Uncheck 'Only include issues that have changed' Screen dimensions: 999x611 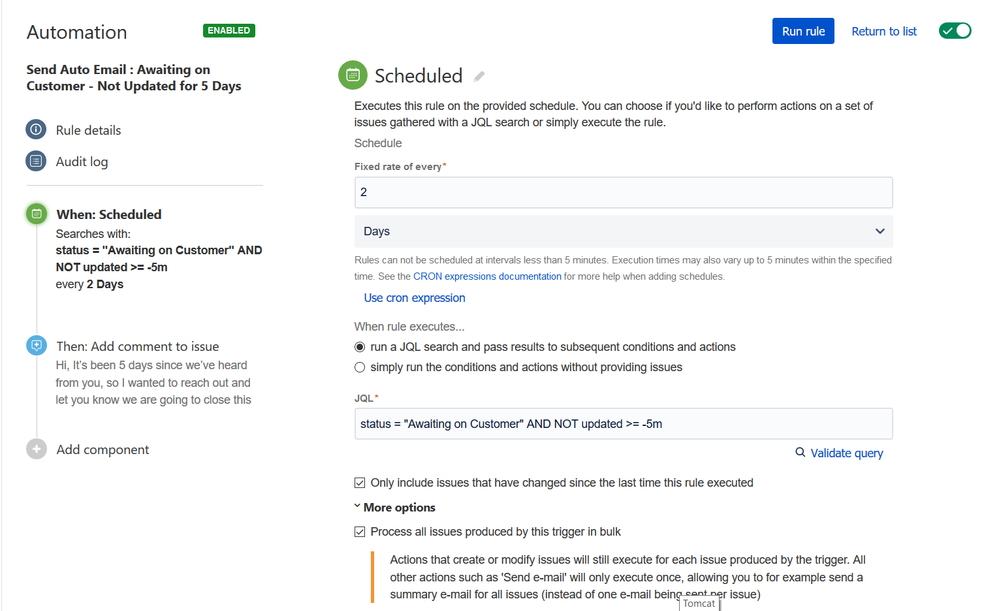pyautogui.click(x=360, y=483)
